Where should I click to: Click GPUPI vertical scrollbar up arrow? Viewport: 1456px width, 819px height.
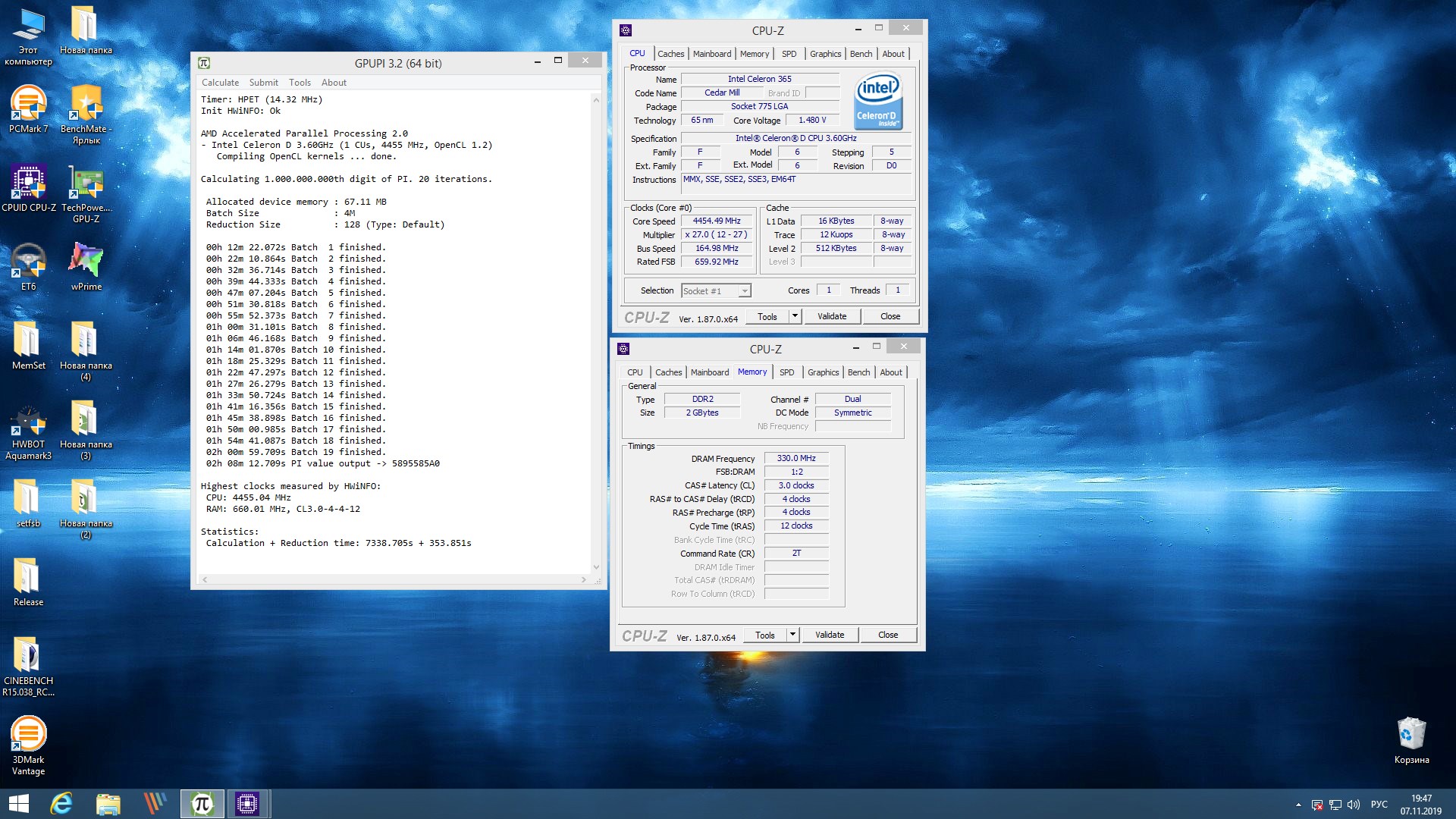point(596,99)
